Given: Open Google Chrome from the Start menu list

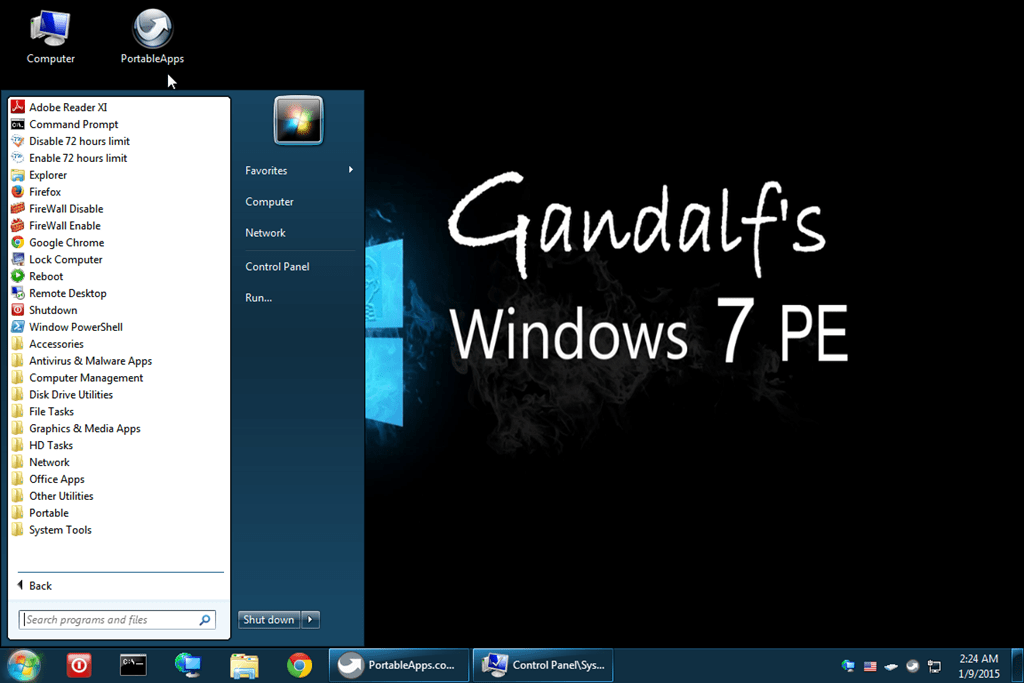Looking at the screenshot, I should pyautogui.click(x=57, y=243).
